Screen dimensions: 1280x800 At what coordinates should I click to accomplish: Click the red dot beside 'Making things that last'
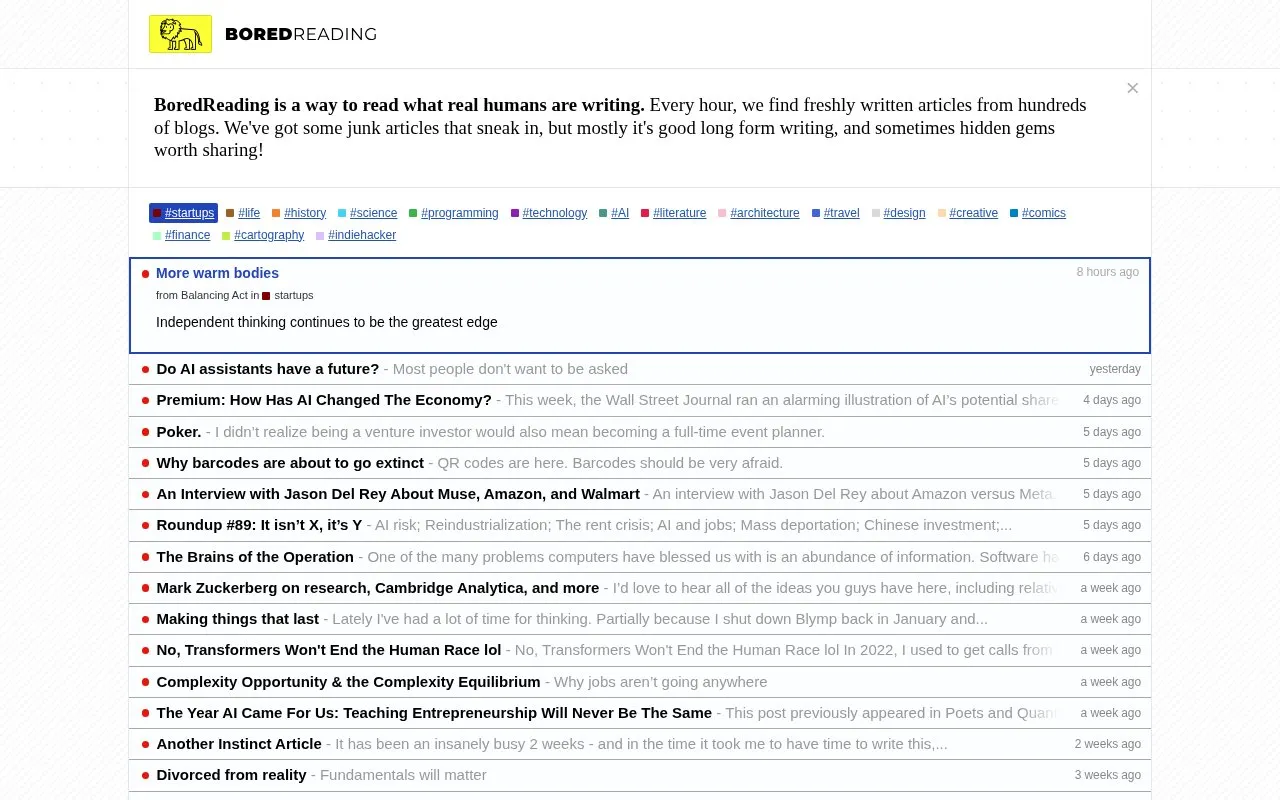pyautogui.click(x=145, y=619)
